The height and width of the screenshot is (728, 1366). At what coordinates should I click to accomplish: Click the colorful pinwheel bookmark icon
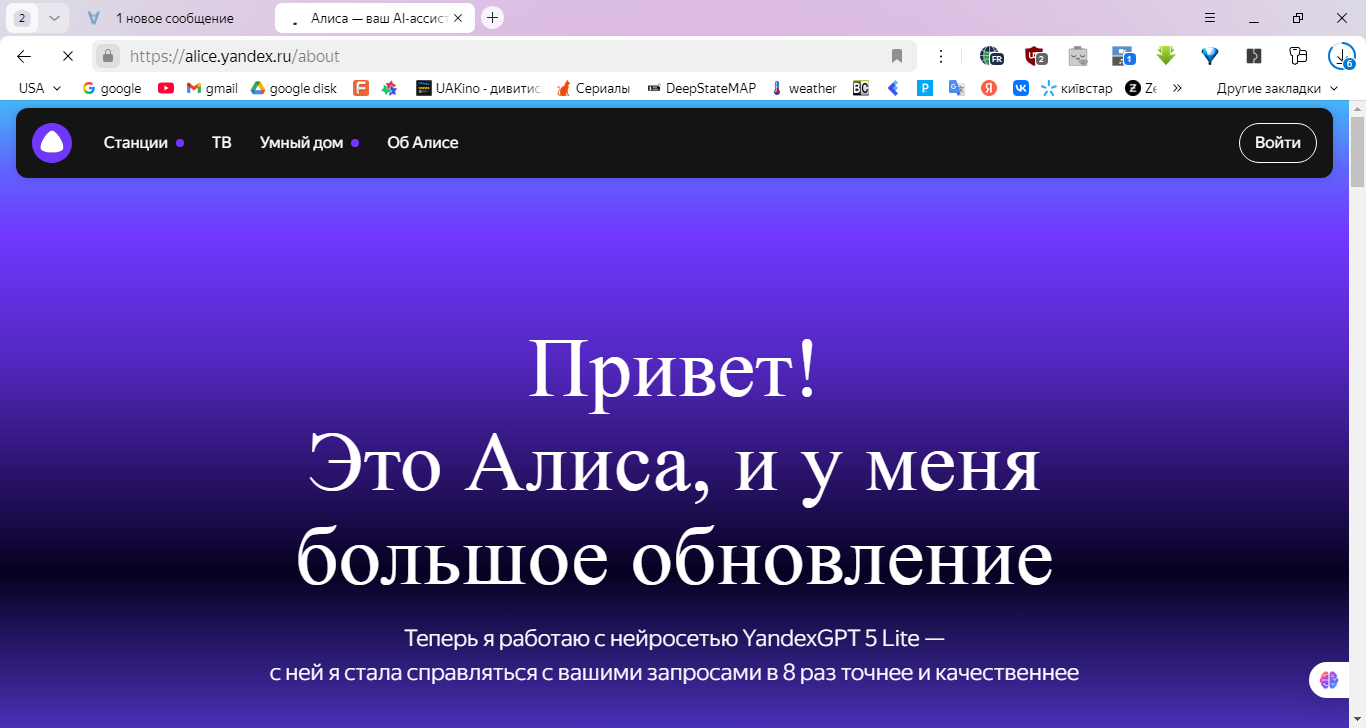[x=390, y=88]
